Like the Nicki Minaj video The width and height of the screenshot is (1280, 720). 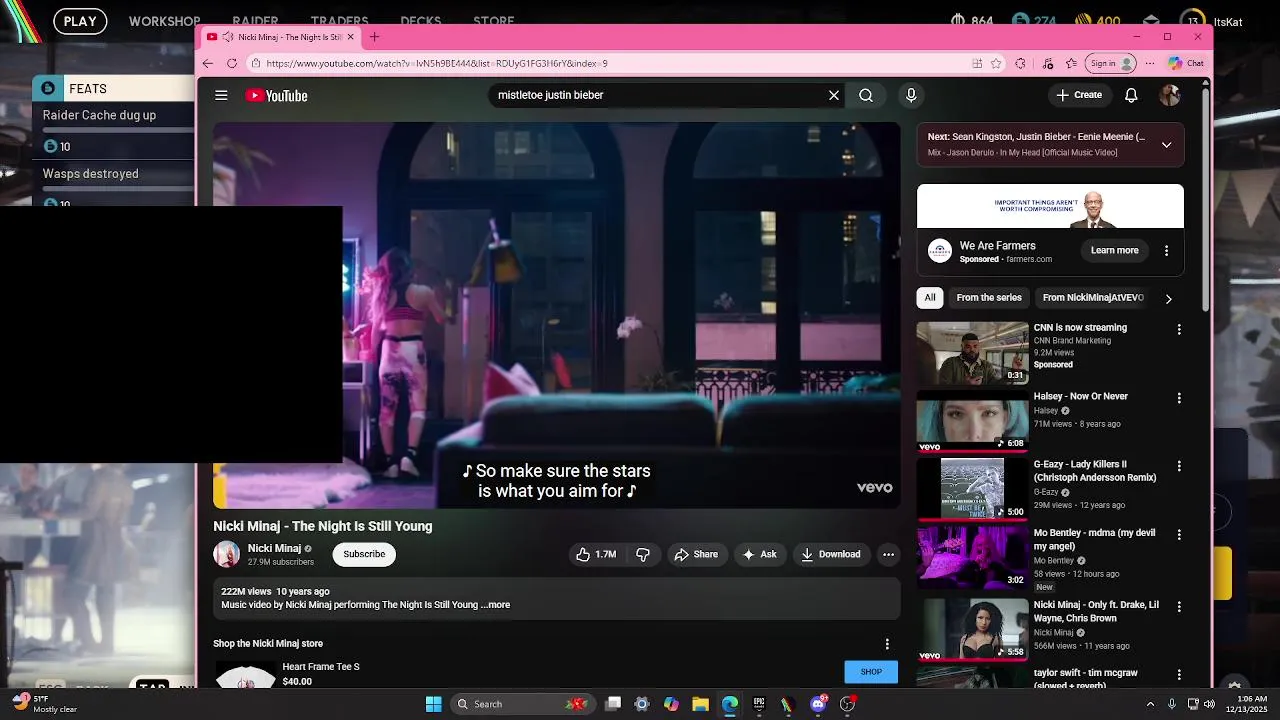point(596,554)
